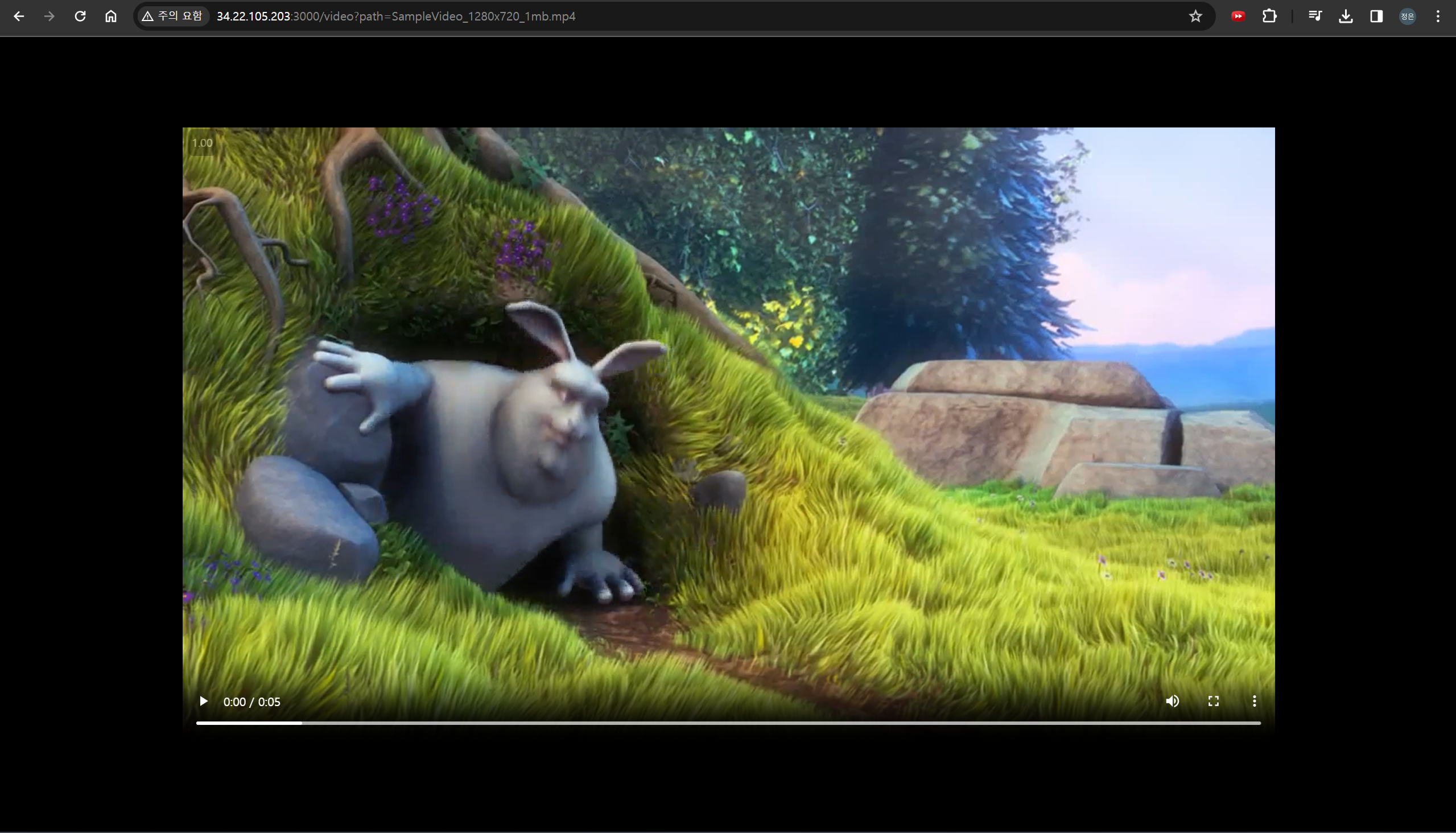Reload the current page
This screenshot has height=833, width=1456.
point(80,17)
